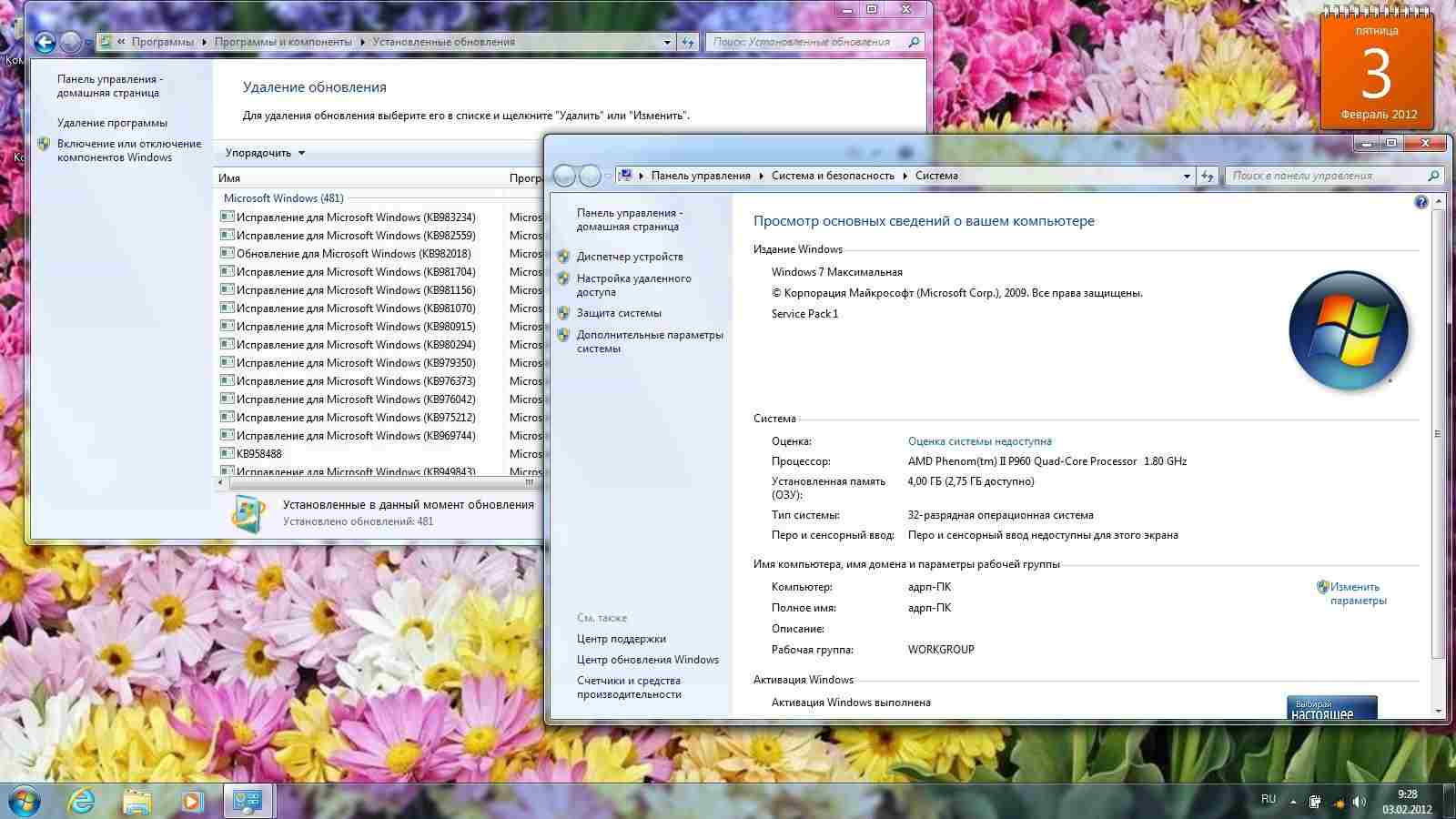
Task: Open Центр поддержки link
Action: click(x=622, y=639)
